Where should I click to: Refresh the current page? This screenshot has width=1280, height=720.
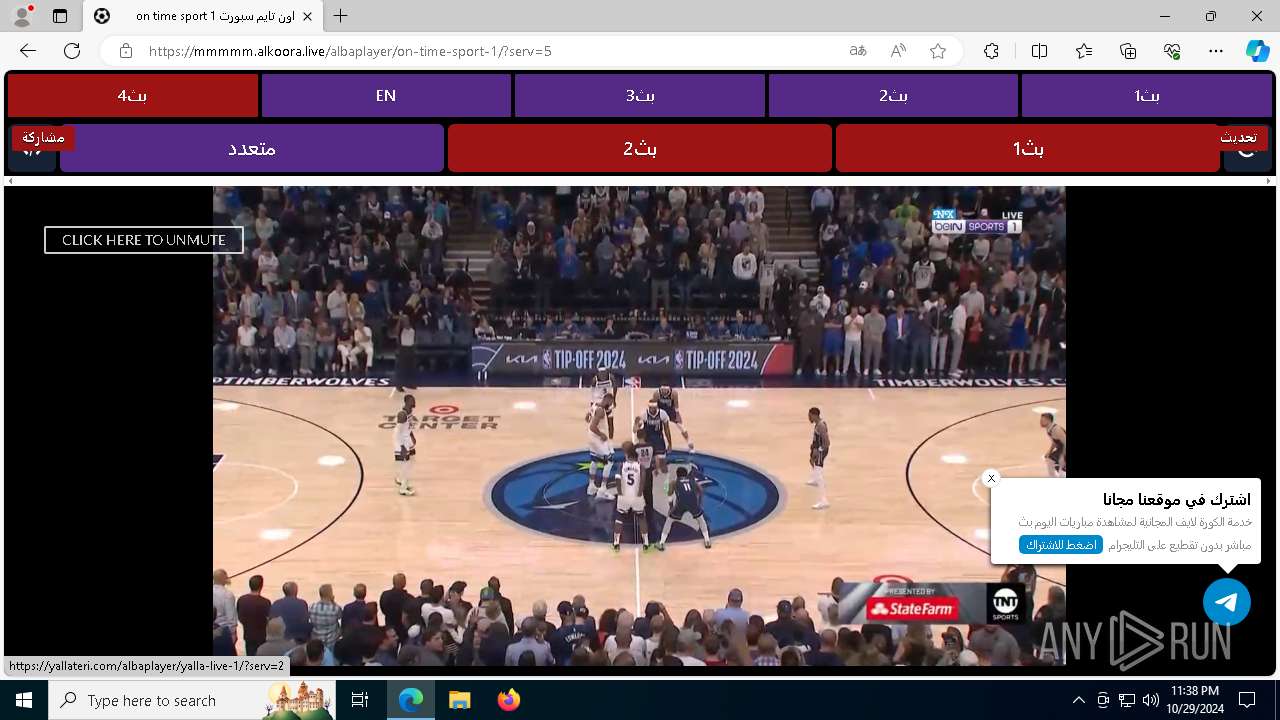72,51
